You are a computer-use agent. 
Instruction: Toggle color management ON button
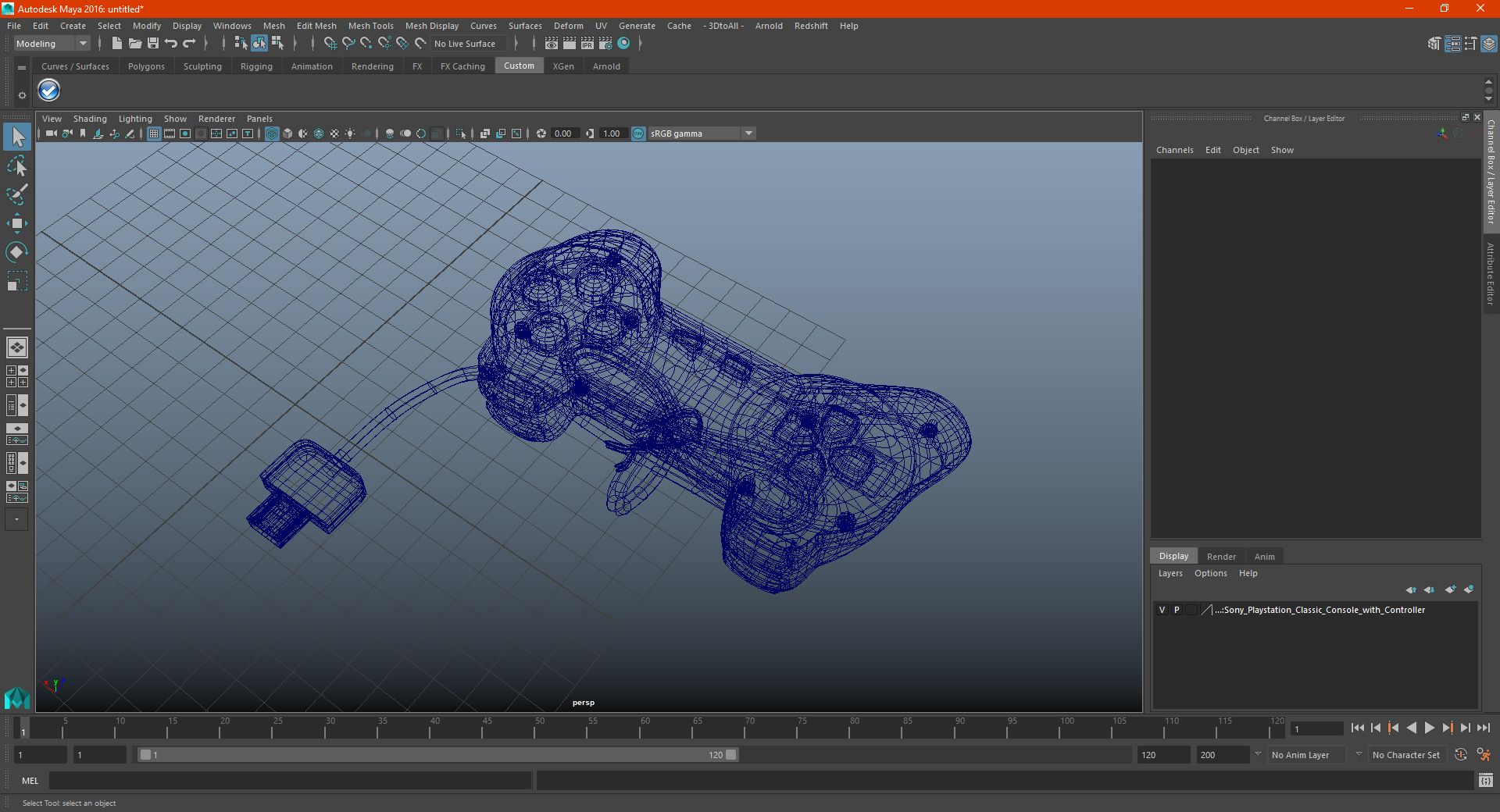(x=638, y=134)
